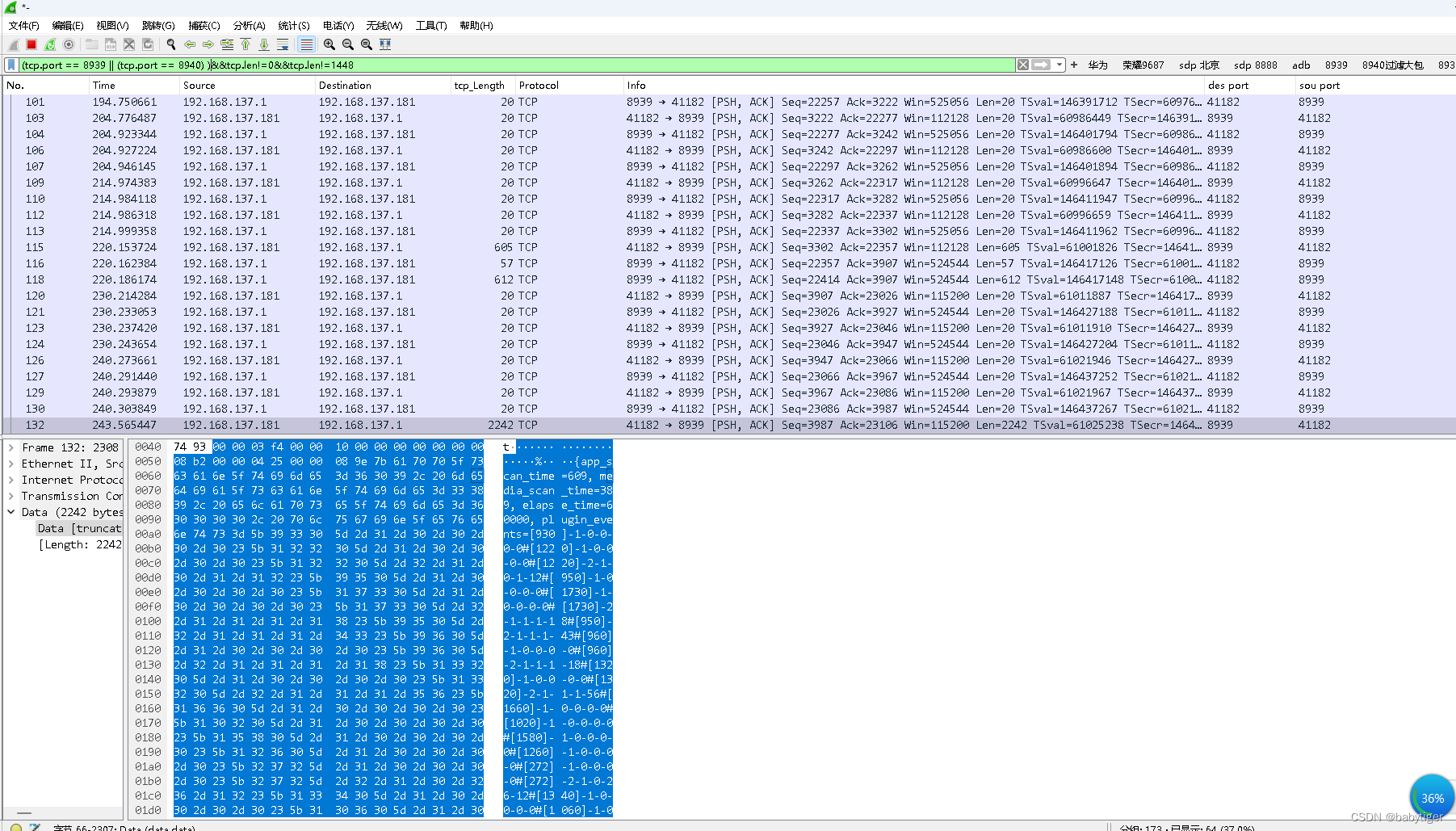
Task: Open 电话(Y) menu
Action: pos(338,26)
